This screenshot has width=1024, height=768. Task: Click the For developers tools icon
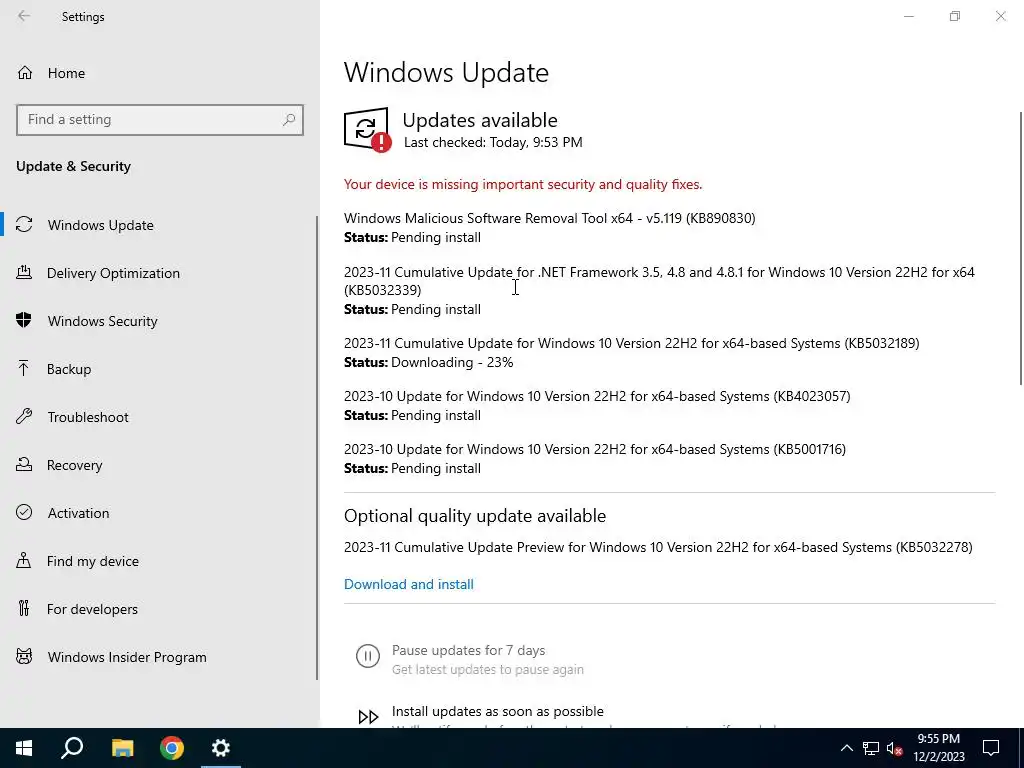[24, 609]
